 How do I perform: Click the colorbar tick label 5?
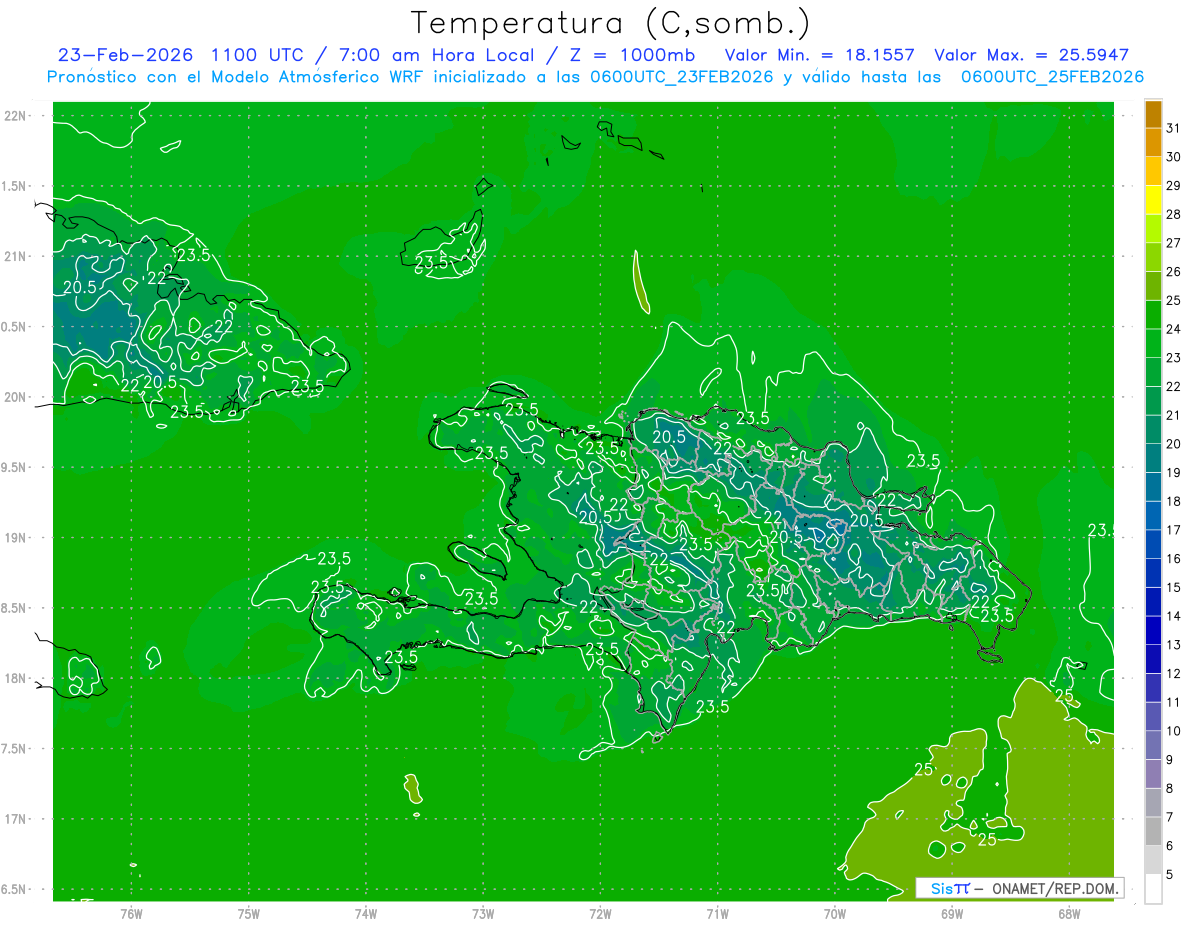pos(1170,875)
